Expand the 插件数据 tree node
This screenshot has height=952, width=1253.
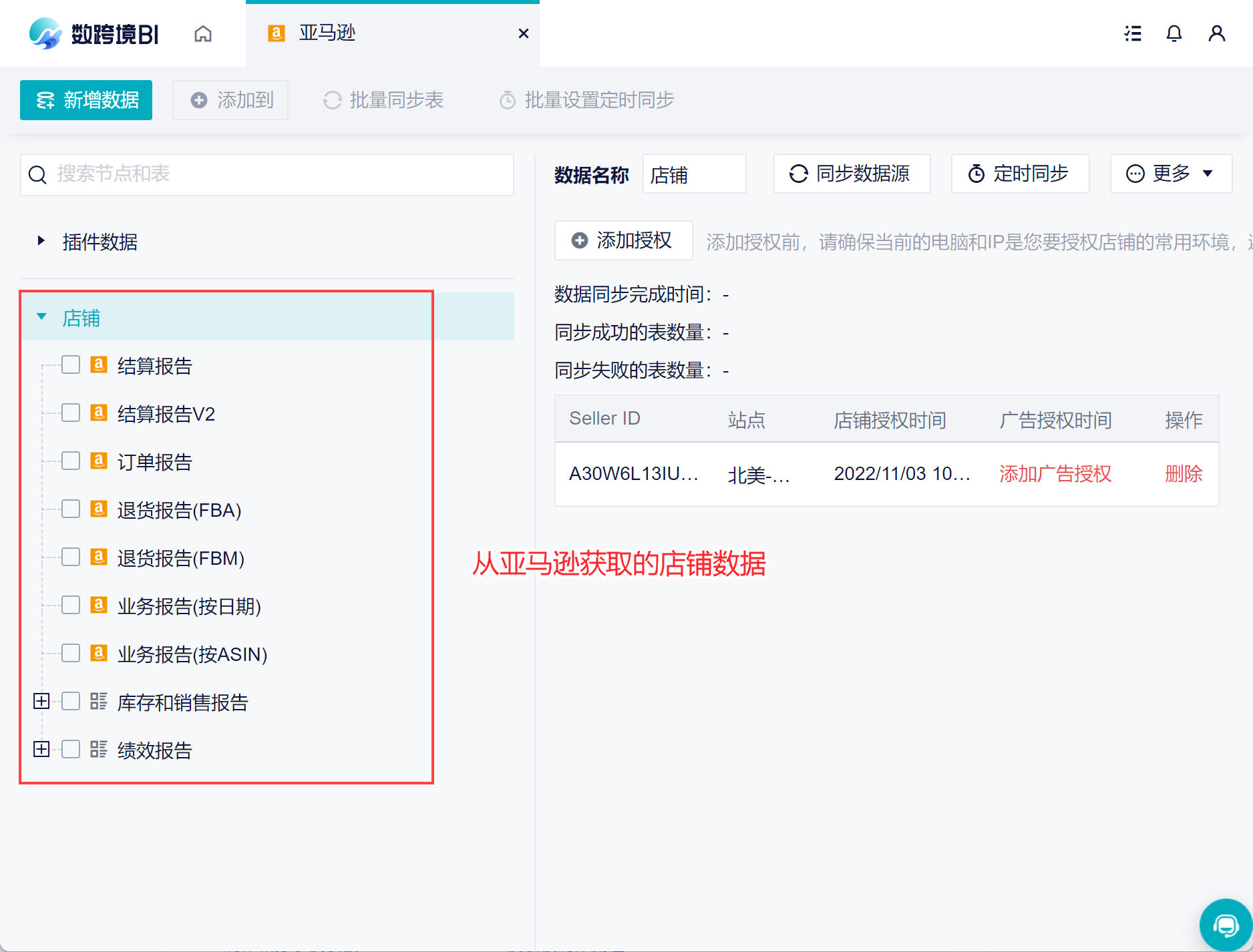[x=41, y=240]
